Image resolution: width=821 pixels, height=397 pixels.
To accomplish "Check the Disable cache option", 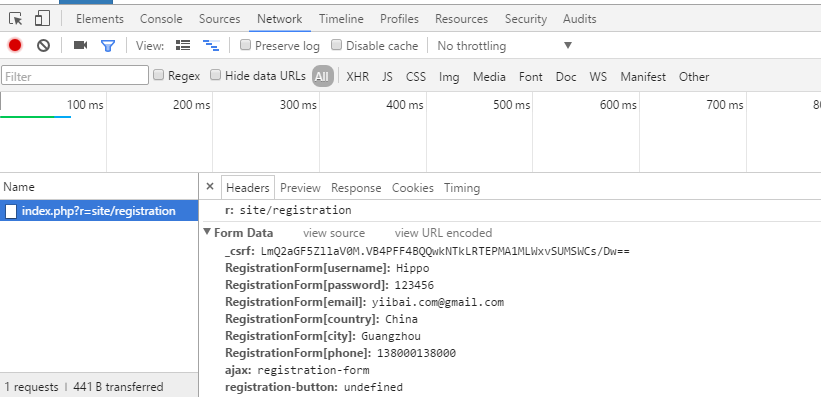I will [337, 45].
